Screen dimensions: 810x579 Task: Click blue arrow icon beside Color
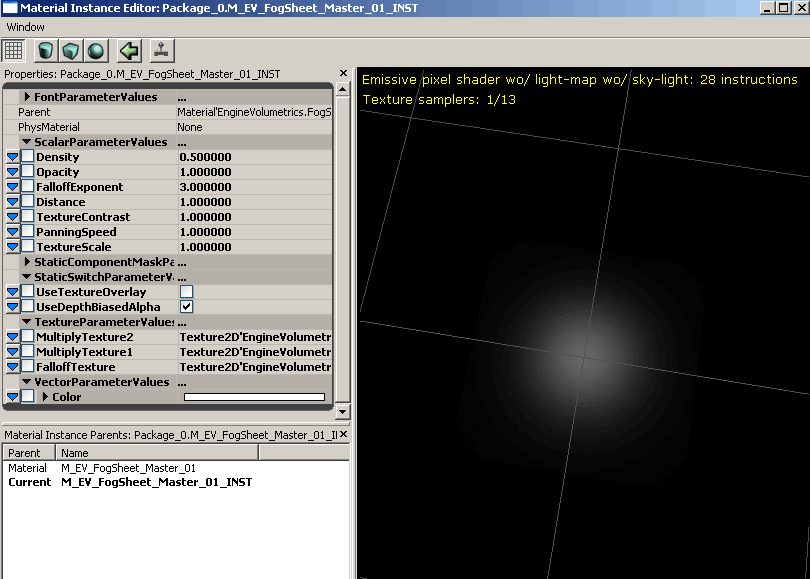coord(13,397)
